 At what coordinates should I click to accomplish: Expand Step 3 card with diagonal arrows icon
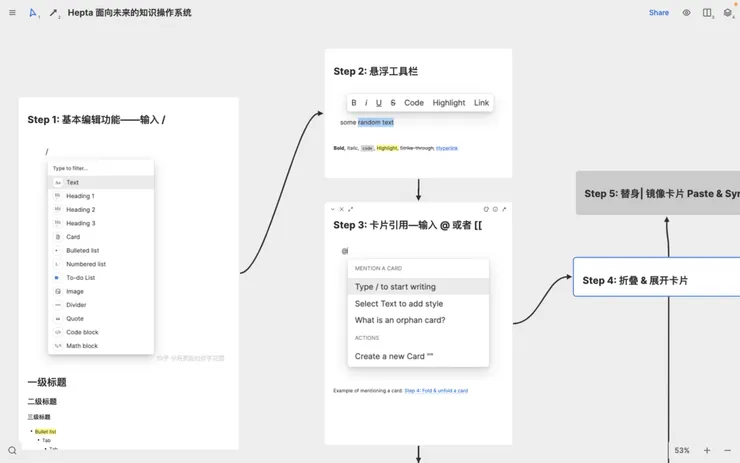click(351, 209)
